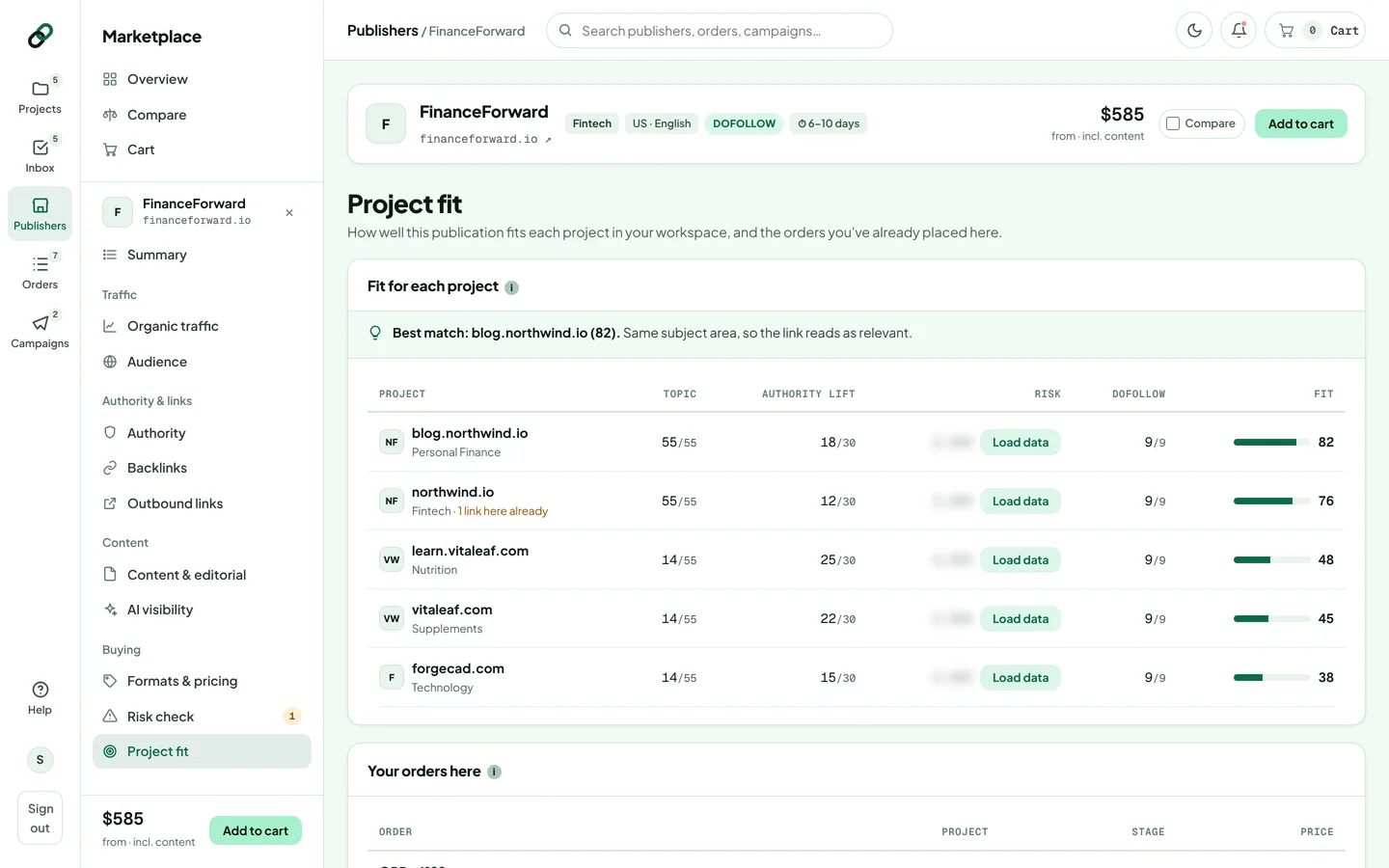The height and width of the screenshot is (868, 1389).
Task: Load risk data for forgecad.com
Action: click(1020, 678)
